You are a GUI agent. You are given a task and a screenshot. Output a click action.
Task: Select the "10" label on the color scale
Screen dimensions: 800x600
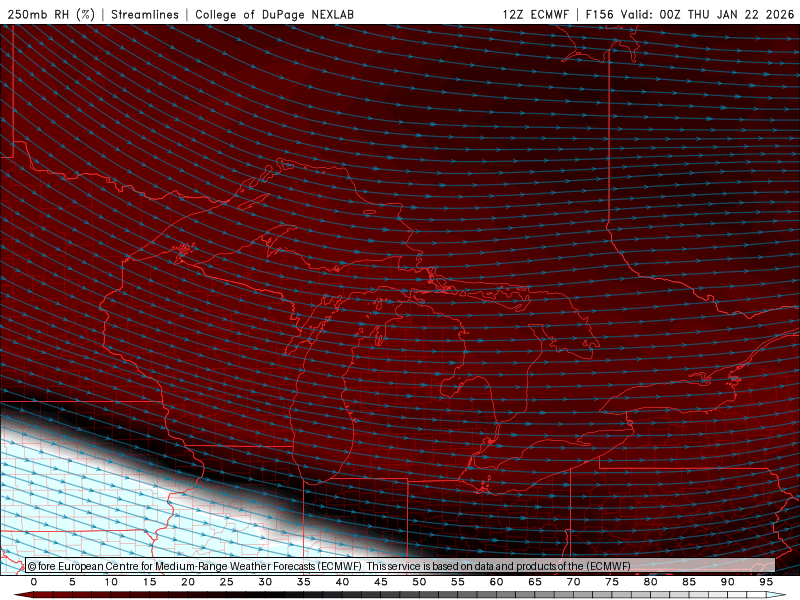pyautogui.click(x=111, y=582)
